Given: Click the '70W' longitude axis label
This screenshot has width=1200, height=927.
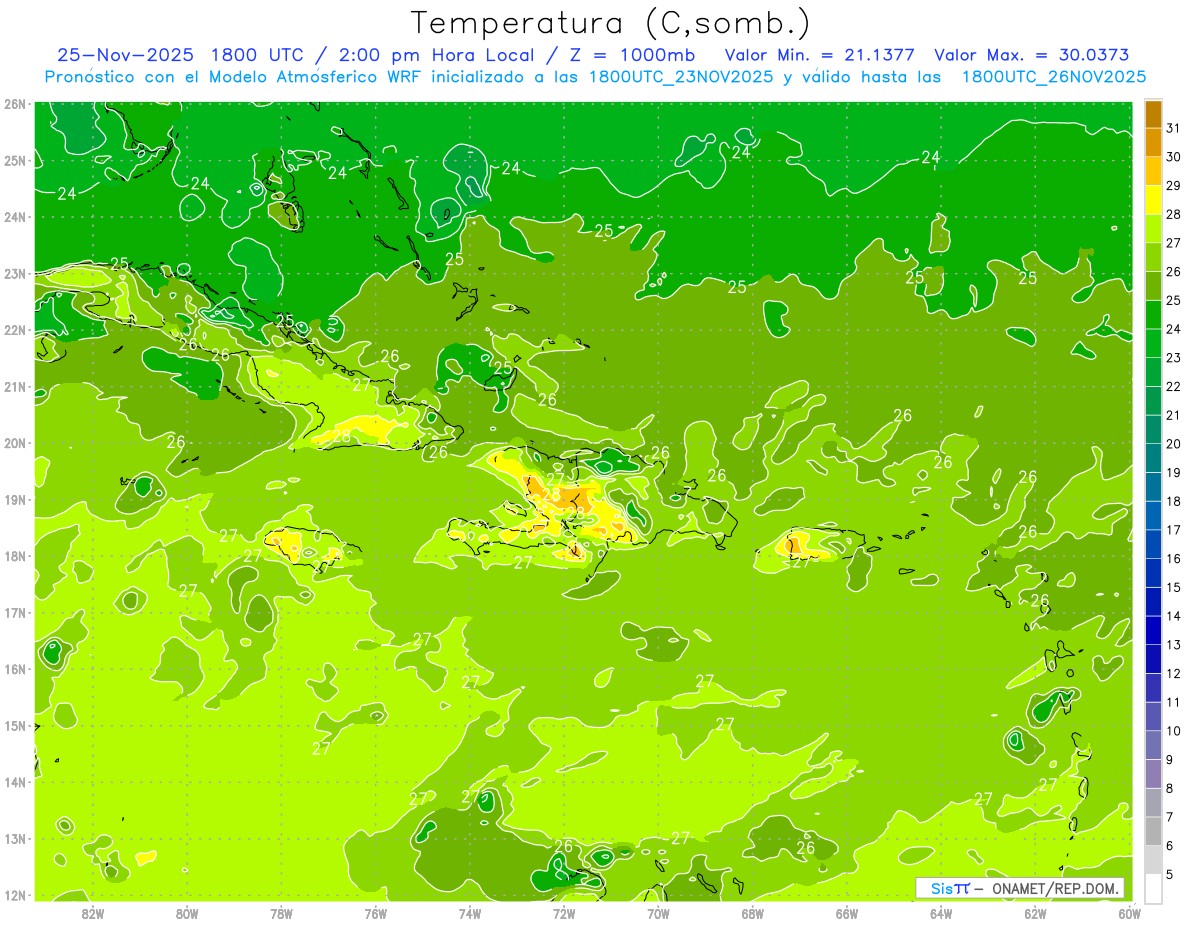Looking at the screenshot, I should (658, 913).
